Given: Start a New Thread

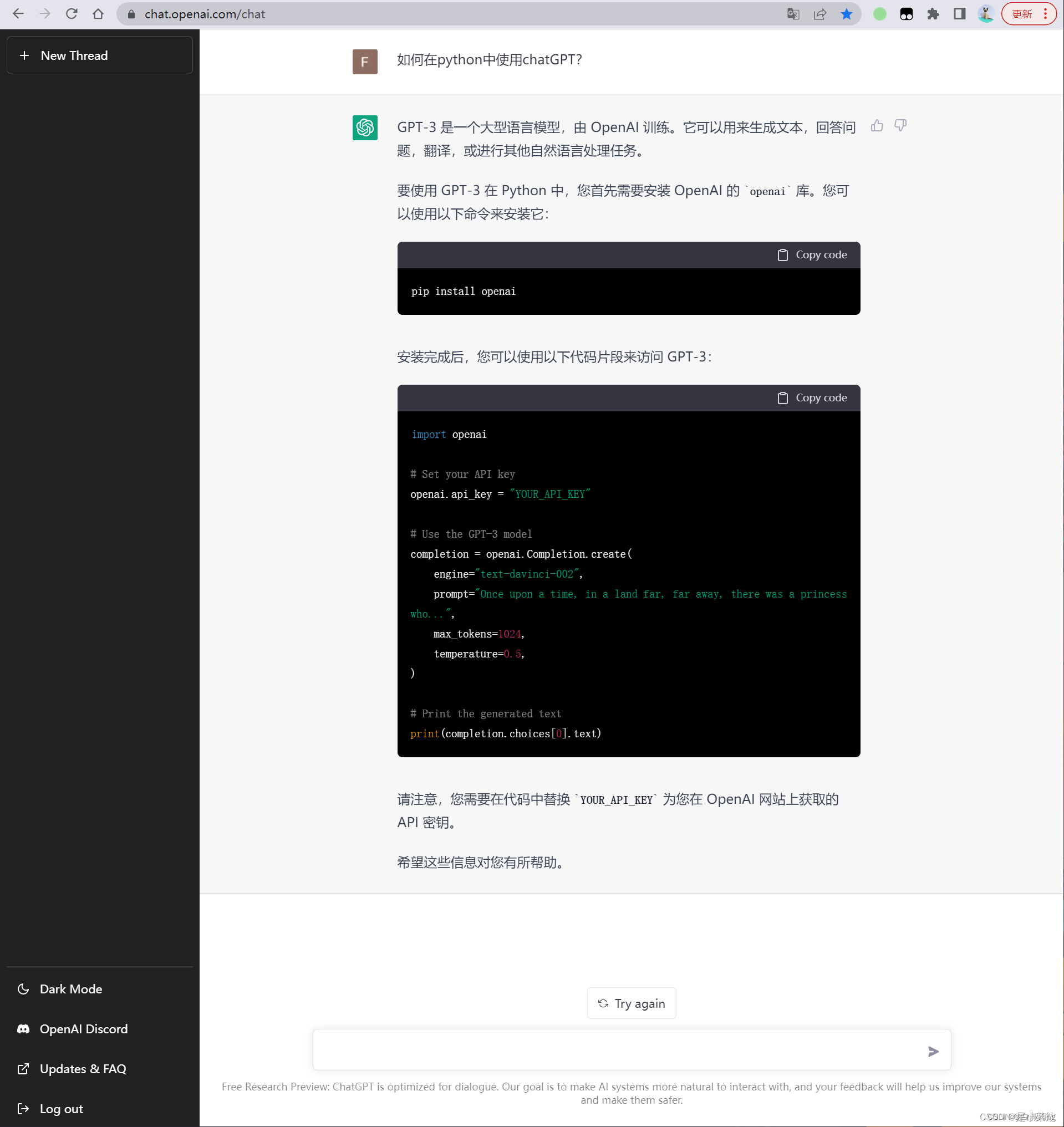Looking at the screenshot, I should click(100, 55).
